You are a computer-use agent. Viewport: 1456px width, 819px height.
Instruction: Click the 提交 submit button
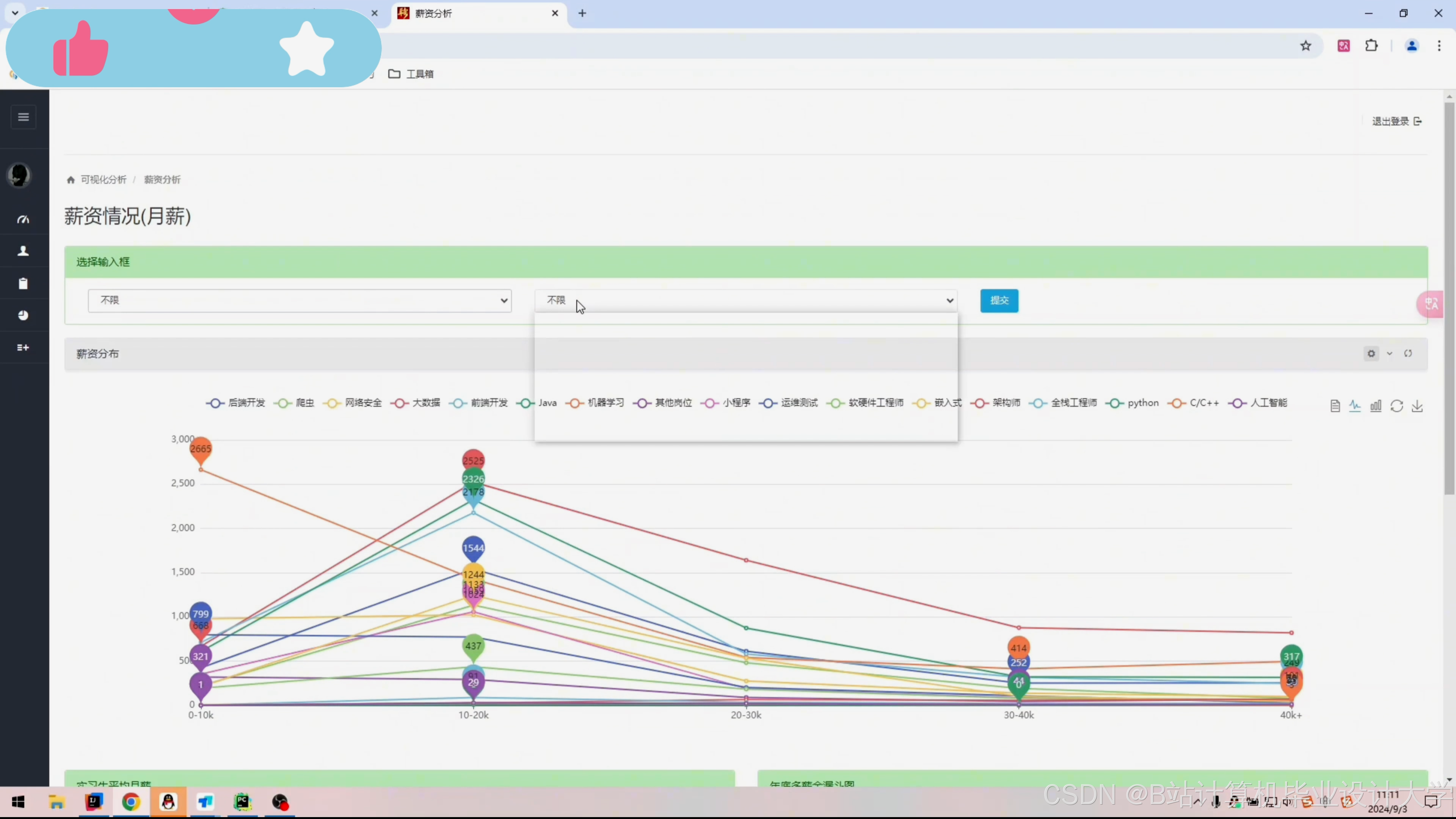pos(999,301)
